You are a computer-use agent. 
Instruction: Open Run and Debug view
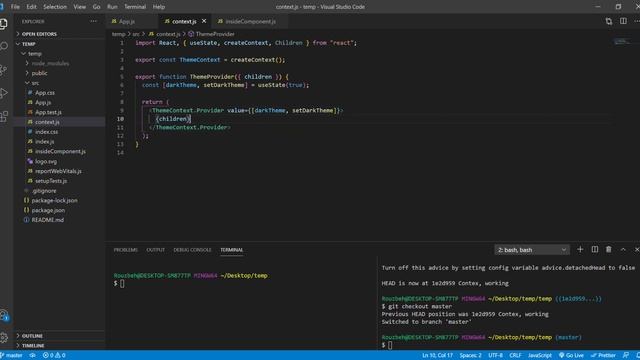click(4, 93)
